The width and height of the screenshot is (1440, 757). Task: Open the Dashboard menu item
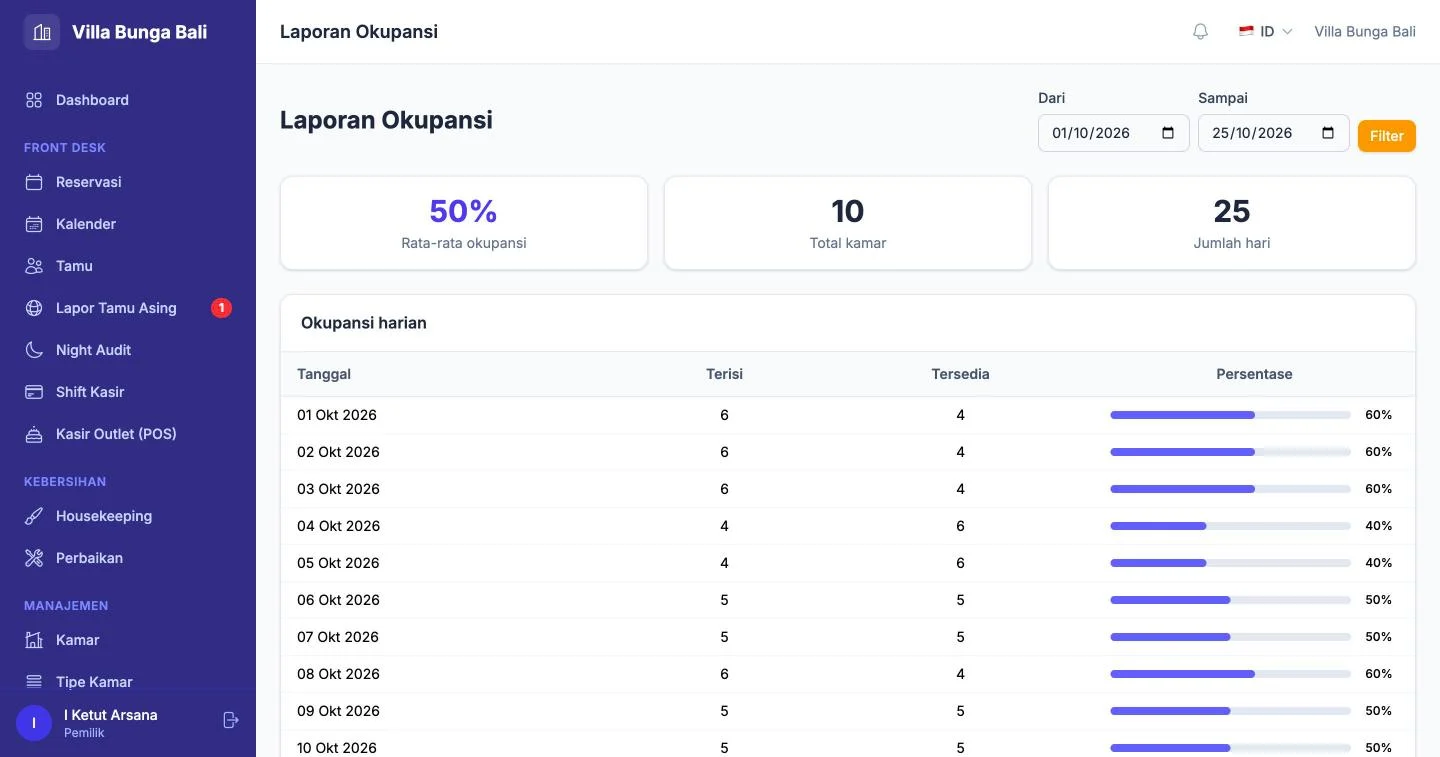coord(128,100)
